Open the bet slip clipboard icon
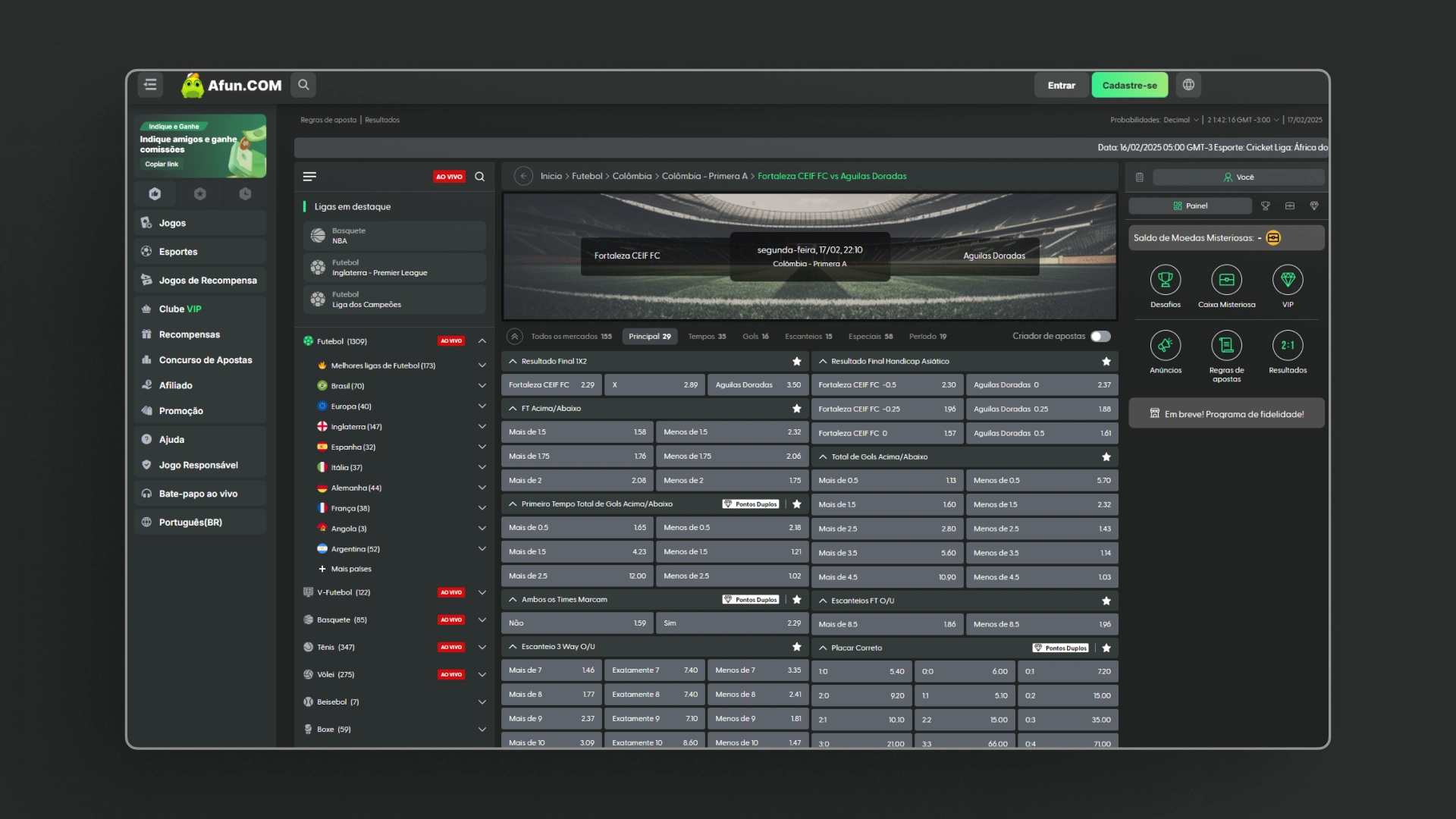1456x819 pixels. point(1139,177)
